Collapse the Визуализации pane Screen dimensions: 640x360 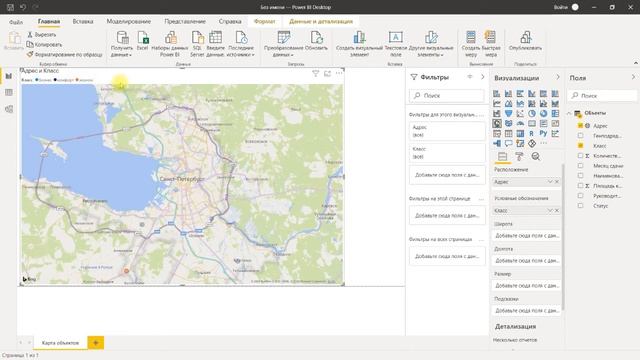pos(558,77)
